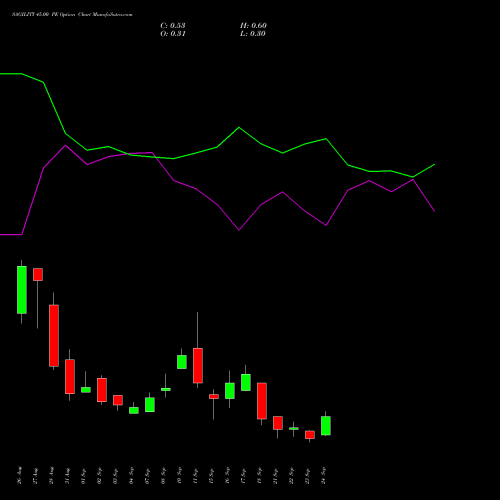Screen dimensions: 500x500
Task: Click the '02 Sep' date label
Action: click(99, 475)
